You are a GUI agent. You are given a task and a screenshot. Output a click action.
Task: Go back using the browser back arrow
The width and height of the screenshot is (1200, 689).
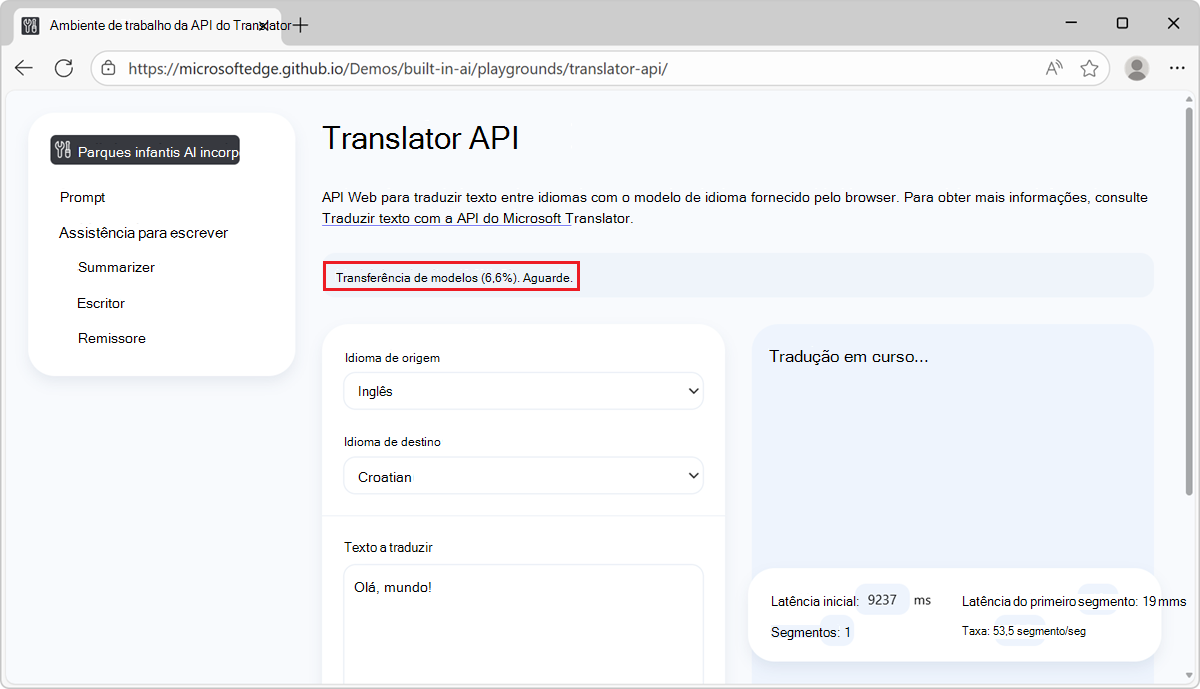click(x=24, y=68)
